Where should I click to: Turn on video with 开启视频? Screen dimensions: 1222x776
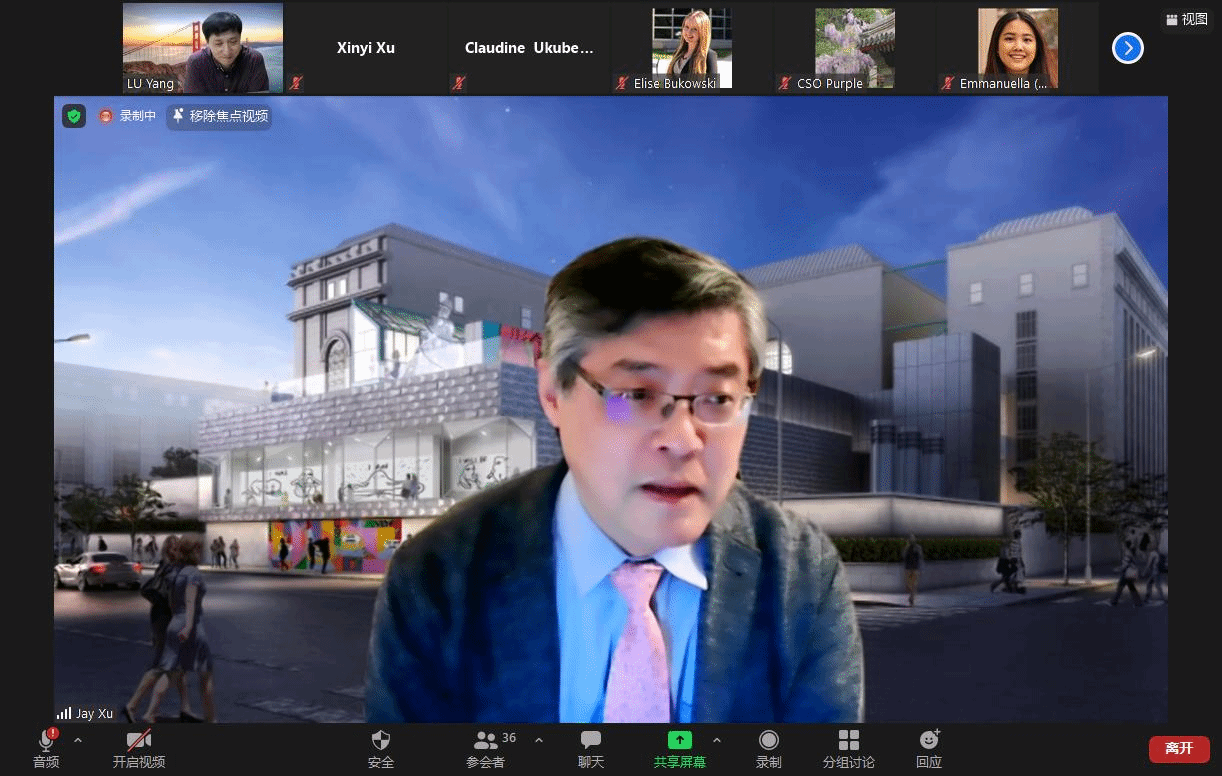pyautogui.click(x=138, y=741)
